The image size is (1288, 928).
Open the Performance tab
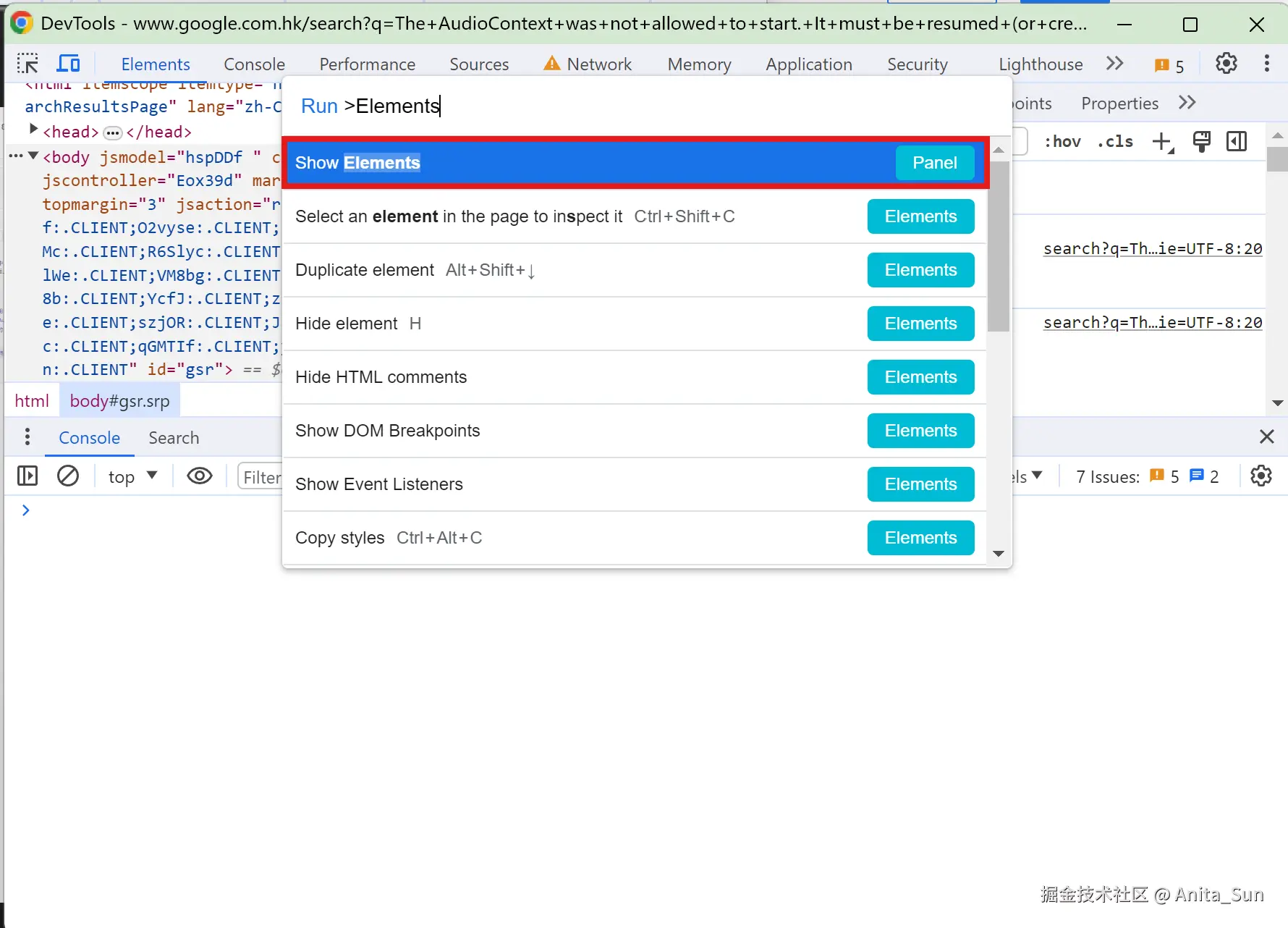click(368, 64)
